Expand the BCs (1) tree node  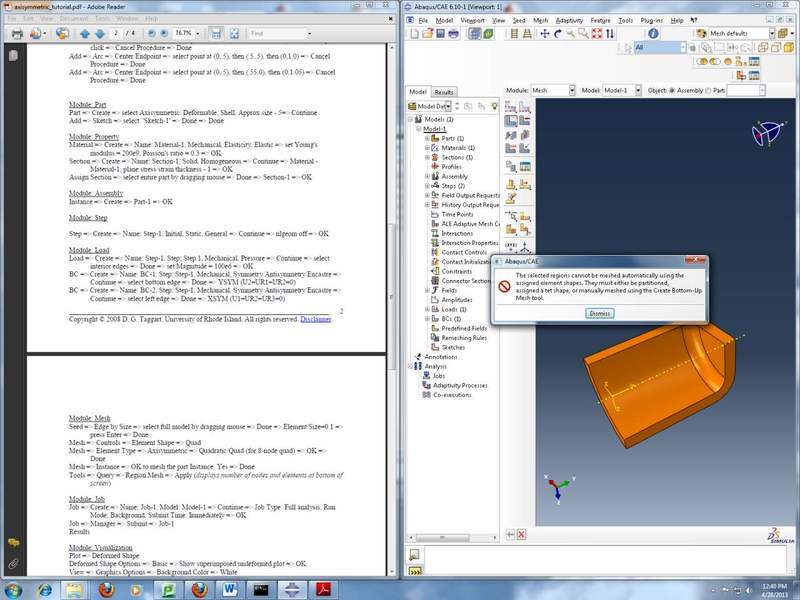click(x=427, y=319)
